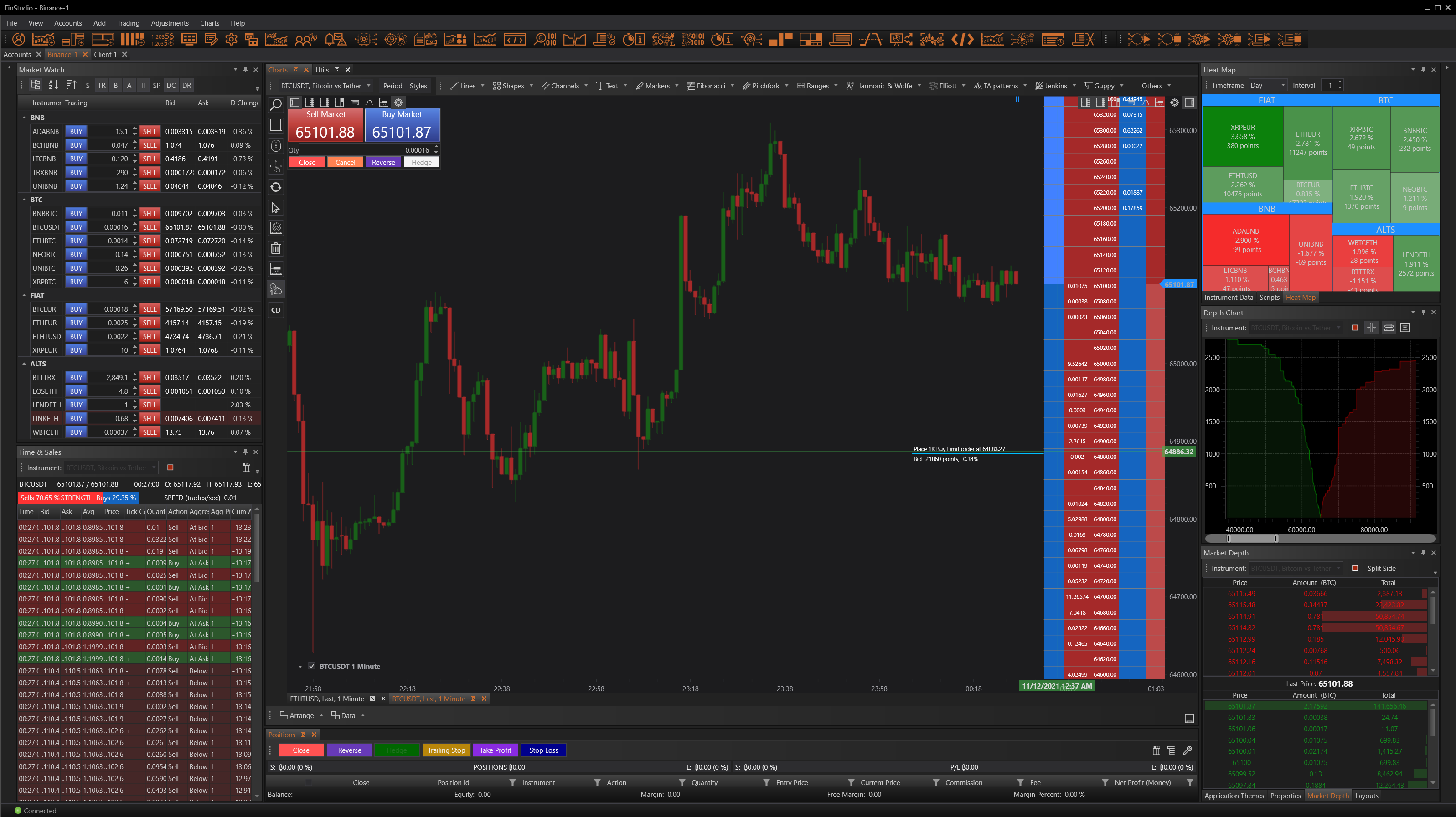The image size is (1456, 817).
Task: Click the crosshair target icon above Buy Market
Action: click(x=398, y=102)
